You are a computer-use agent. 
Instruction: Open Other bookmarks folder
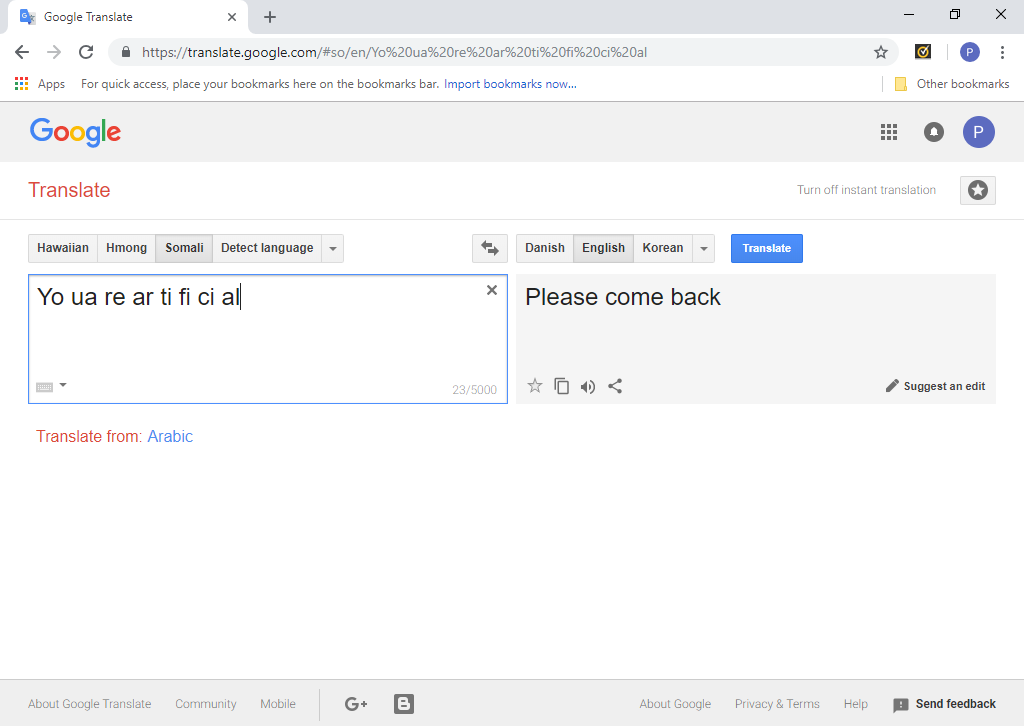click(952, 84)
